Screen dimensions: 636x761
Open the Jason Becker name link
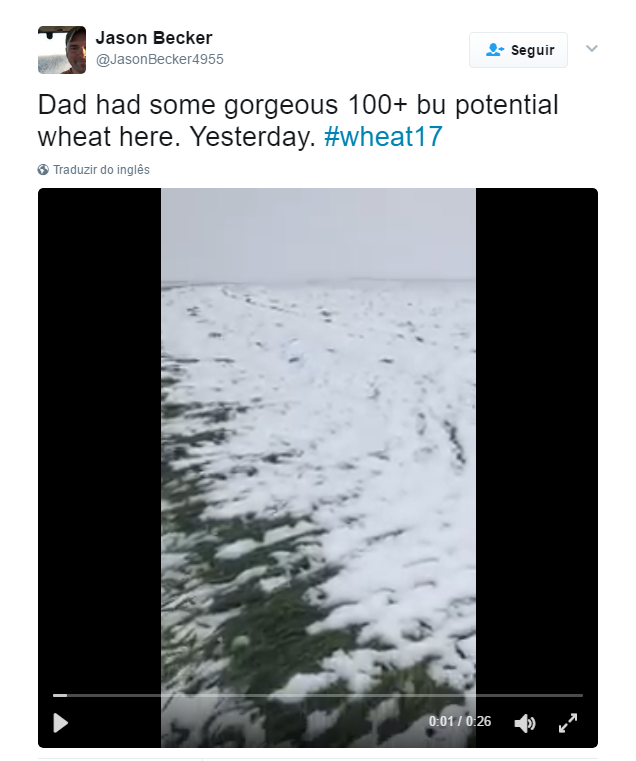(x=154, y=38)
